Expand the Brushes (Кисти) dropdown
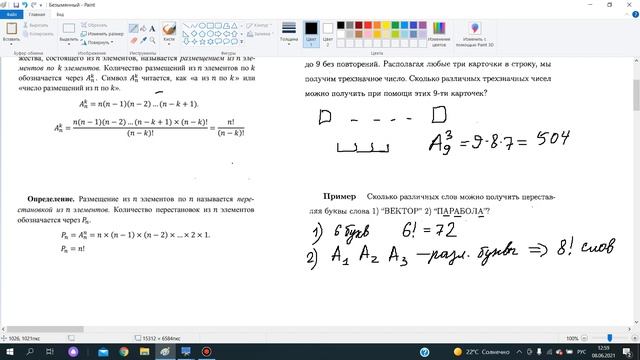Screen dimensions: 640x360 [x=169, y=43]
